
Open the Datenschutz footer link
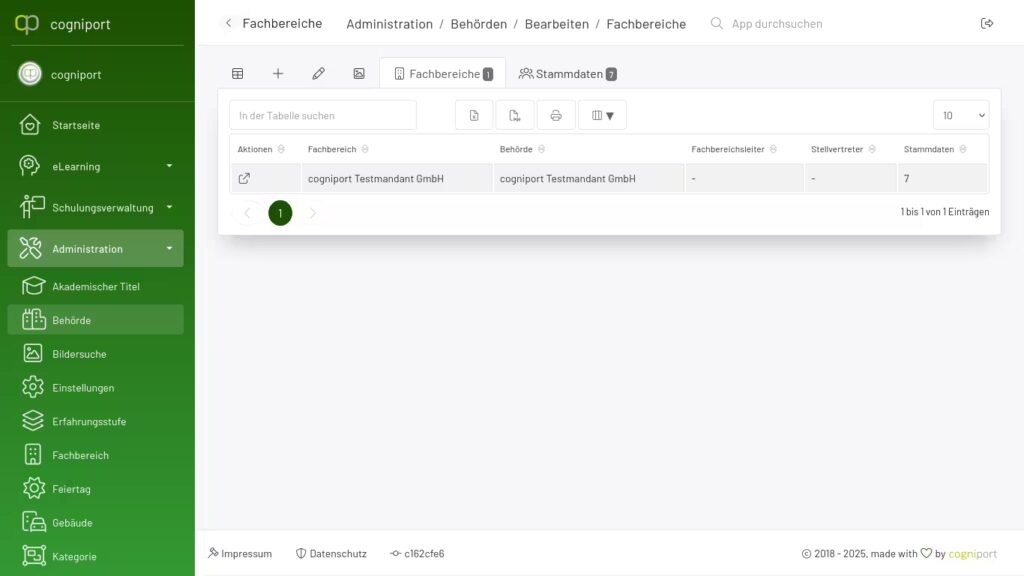tap(331, 554)
